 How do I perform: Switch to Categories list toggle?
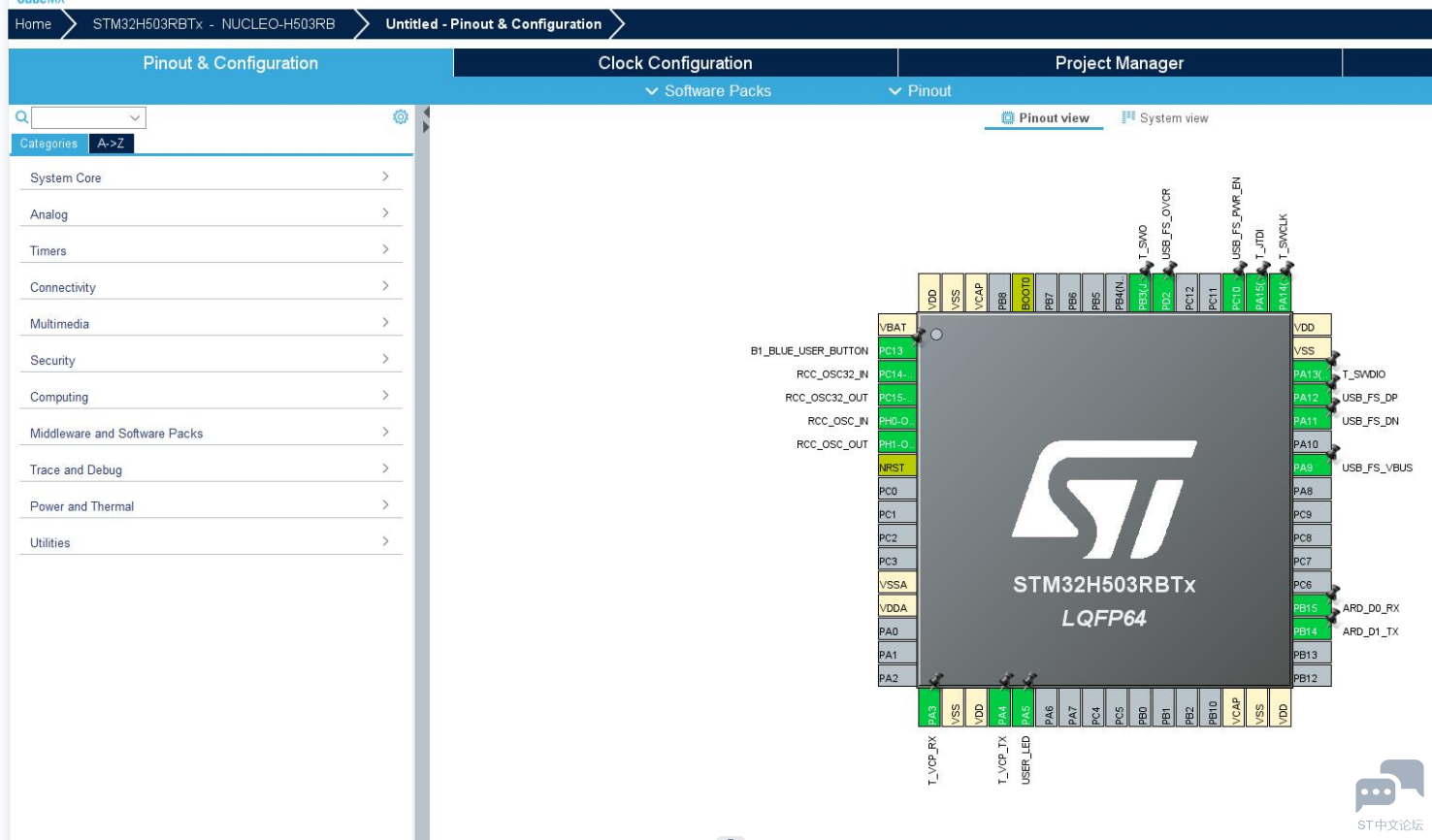49,144
